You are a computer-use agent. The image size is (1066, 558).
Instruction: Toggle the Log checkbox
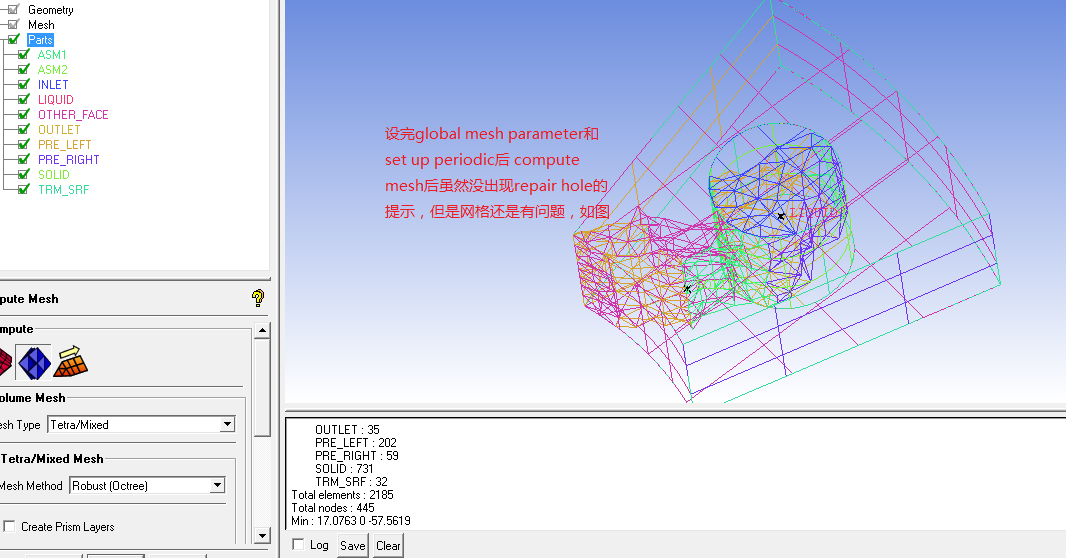point(298,545)
